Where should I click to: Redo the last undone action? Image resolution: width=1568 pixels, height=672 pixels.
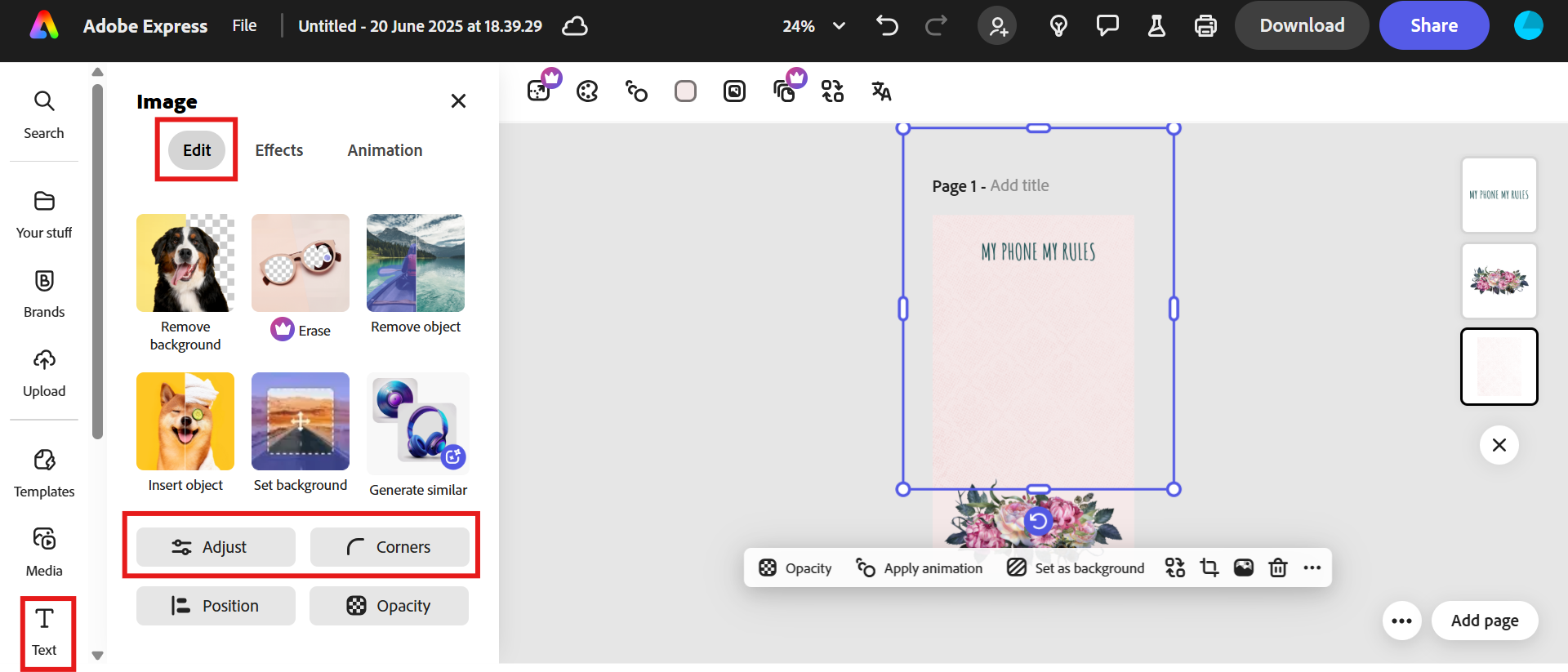(x=936, y=26)
